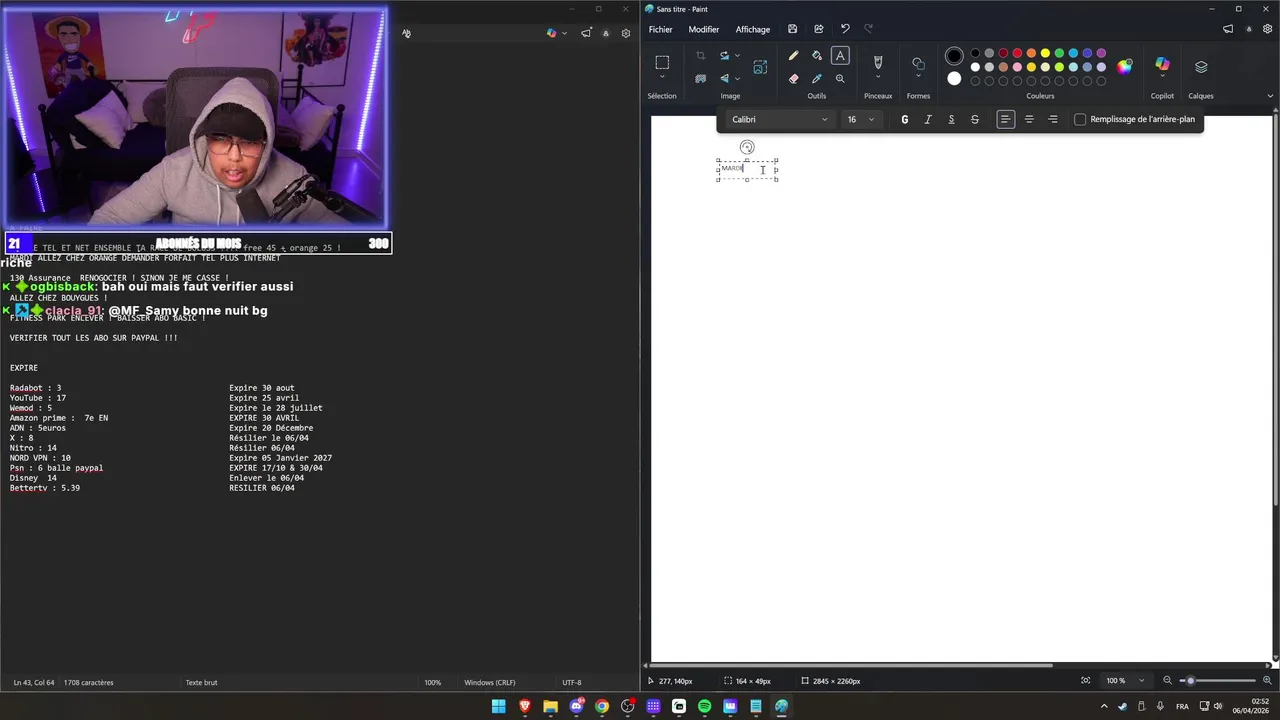Select the Fill bucket tool
1280x720 pixels.
(817, 56)
